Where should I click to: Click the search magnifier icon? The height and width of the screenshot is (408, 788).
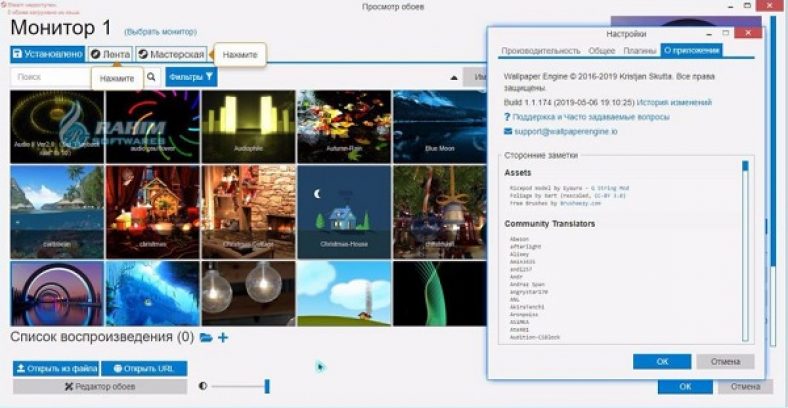[x=151, y=77]
